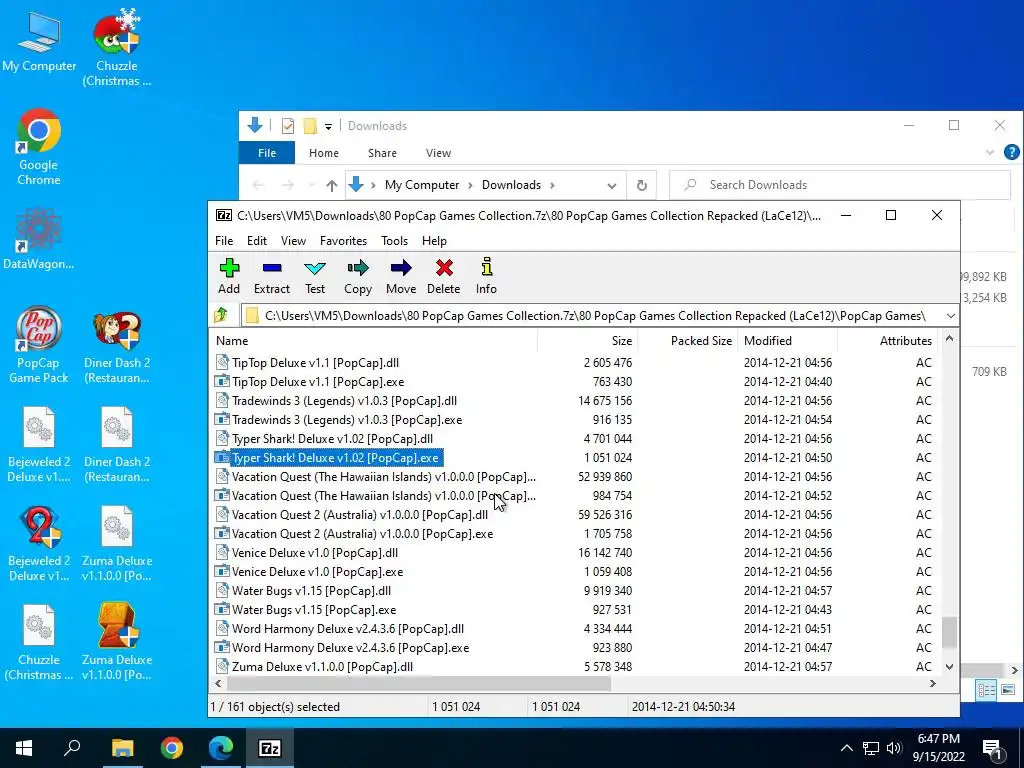Image resolution: width=1024 pixels, height=768 pixels.
Task: Run Test on the archive via toolbar
Action: coord(315,276)
